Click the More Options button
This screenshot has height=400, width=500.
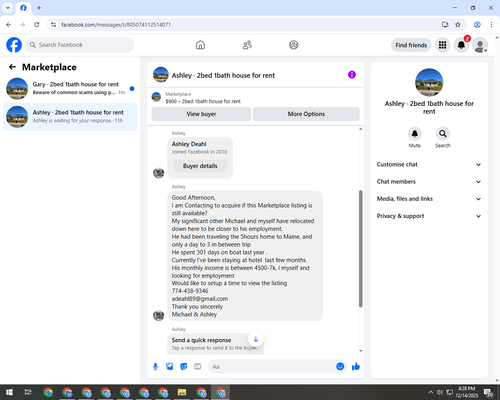pos(306,114)
